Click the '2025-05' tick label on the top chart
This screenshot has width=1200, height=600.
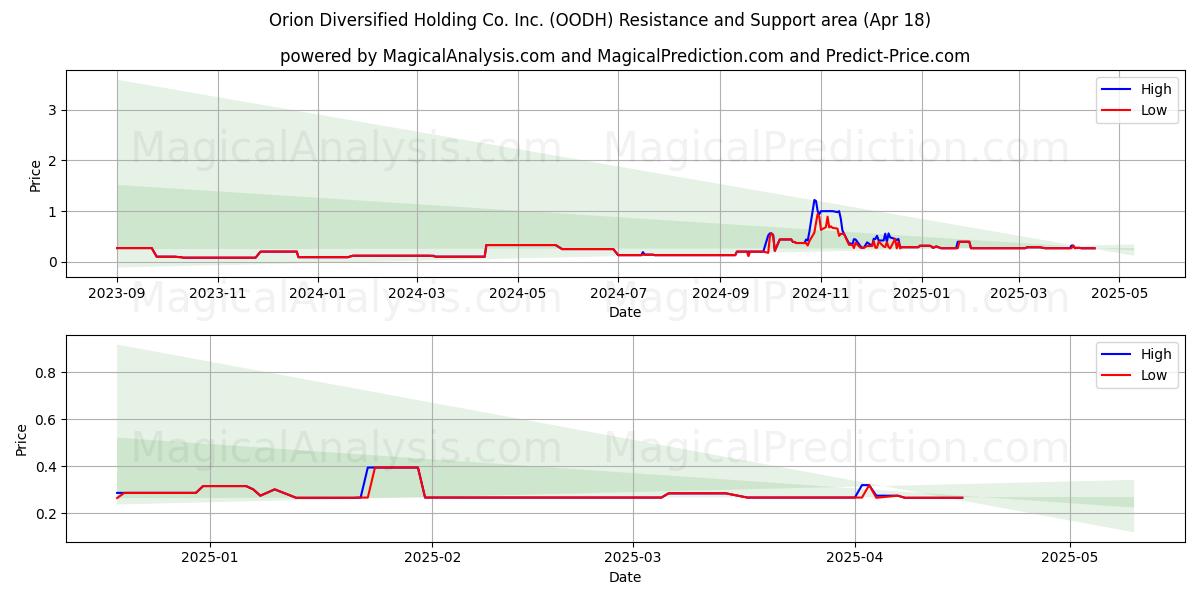point(1120,294)
